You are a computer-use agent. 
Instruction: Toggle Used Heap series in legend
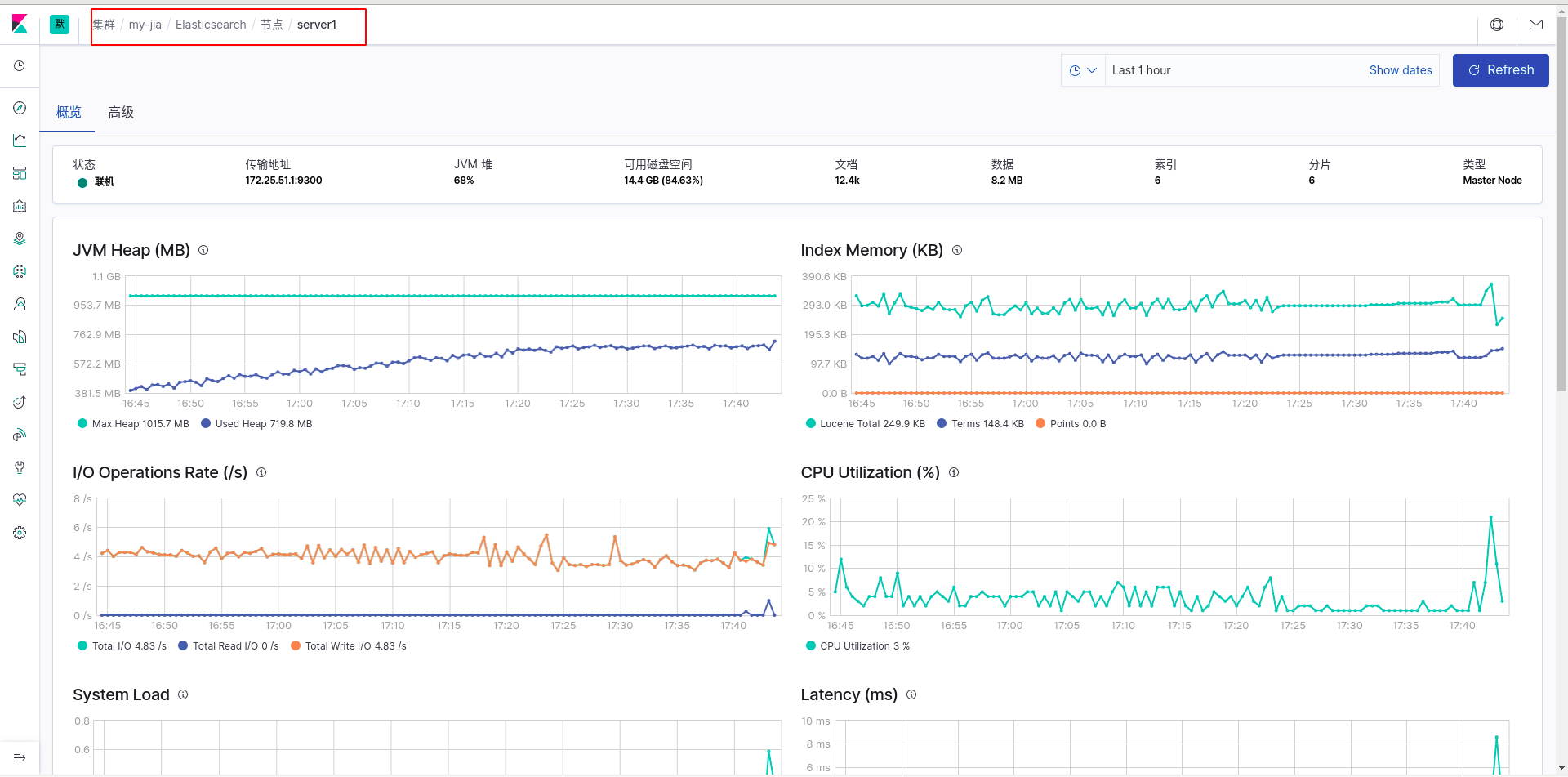click(256, 424)
